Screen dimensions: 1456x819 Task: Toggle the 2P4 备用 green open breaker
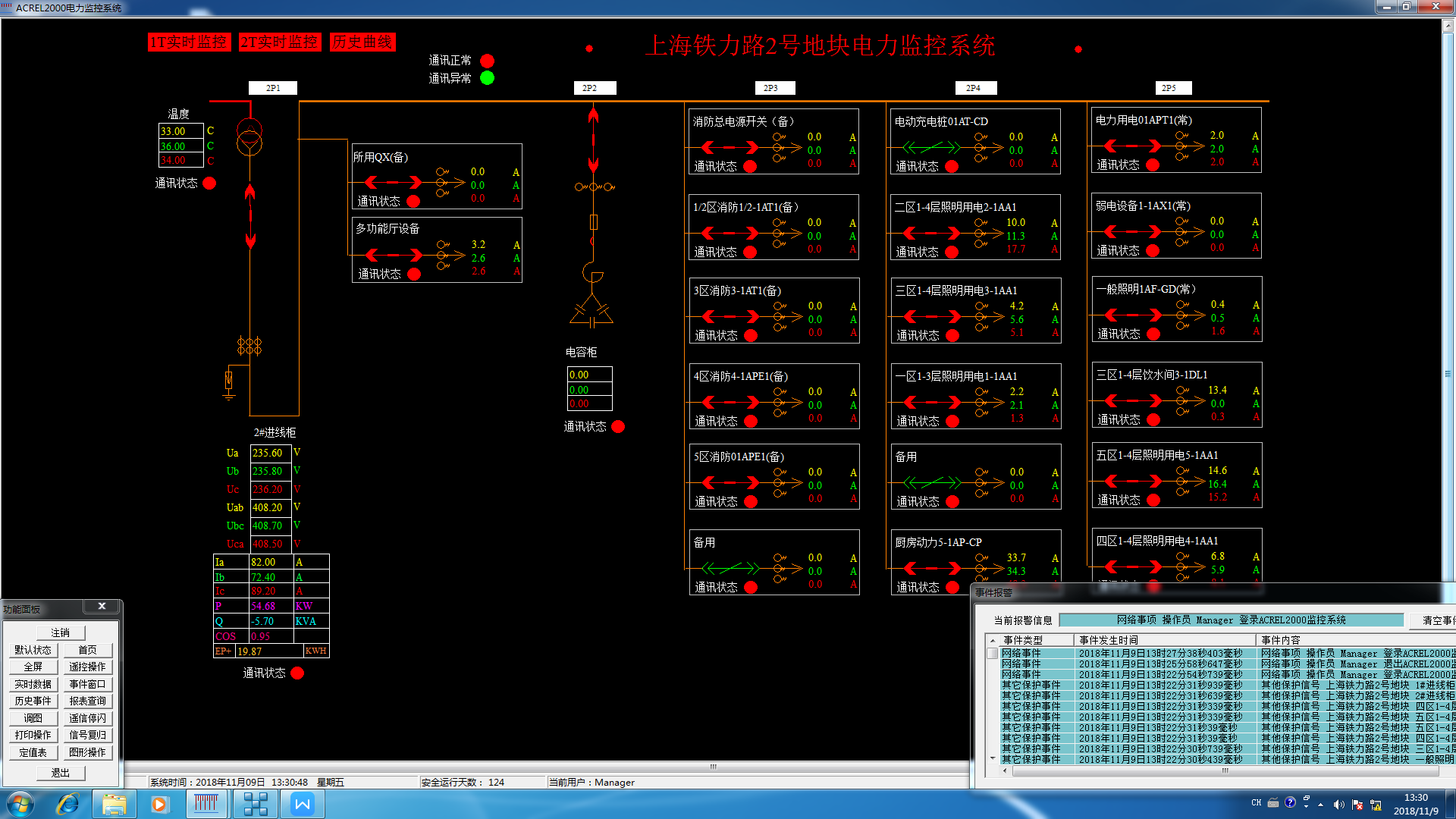[932, 482]
